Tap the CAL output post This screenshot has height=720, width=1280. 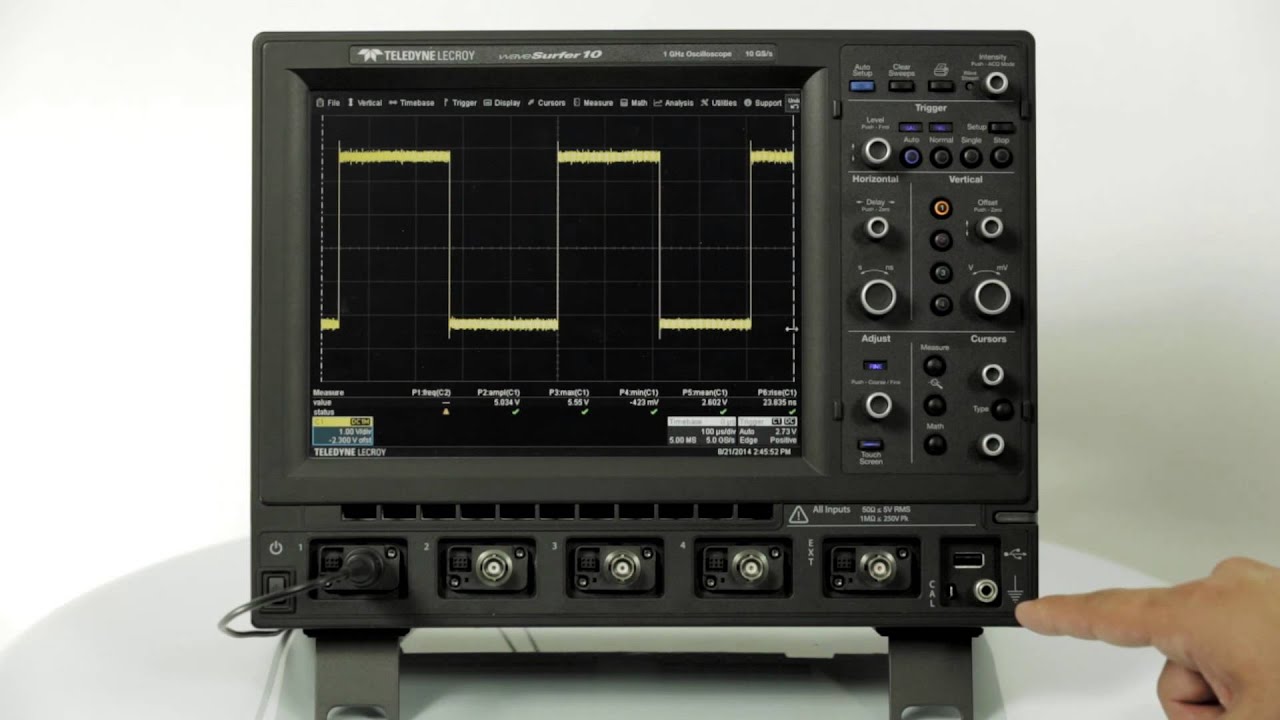[951, 592]
